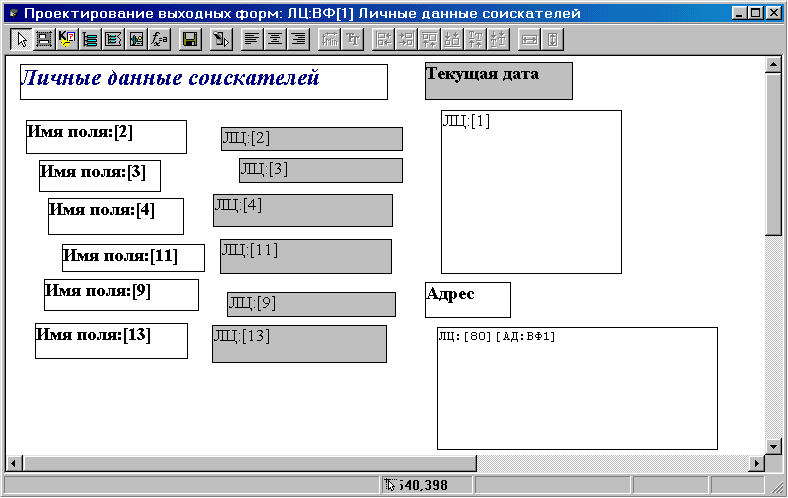Screen dimensions: 788x498
Task: Save the form with the floppy disk icon
Action: tap(190, 39)
